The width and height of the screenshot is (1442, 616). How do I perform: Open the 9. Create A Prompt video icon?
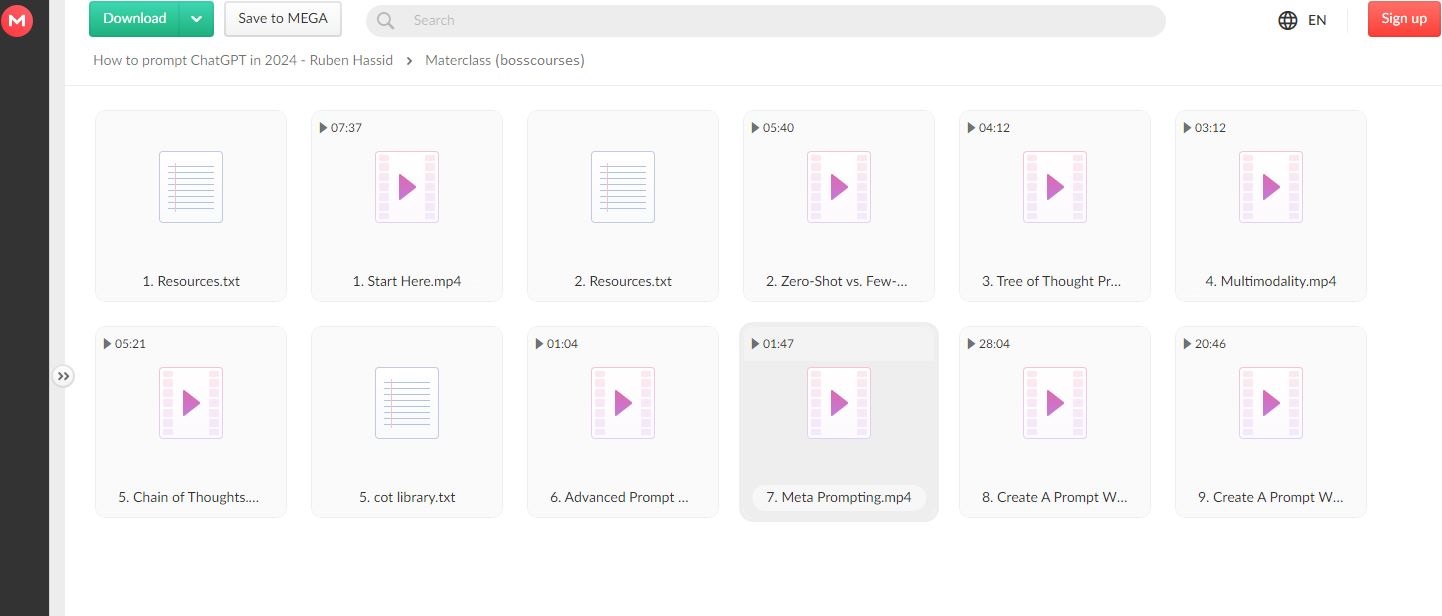tap(1271, 403)
